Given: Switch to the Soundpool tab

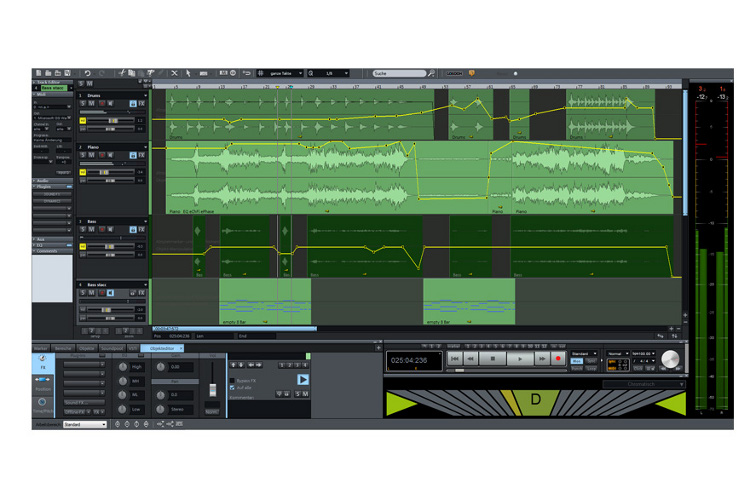Looking at the screenshot, I should point(112,349).
